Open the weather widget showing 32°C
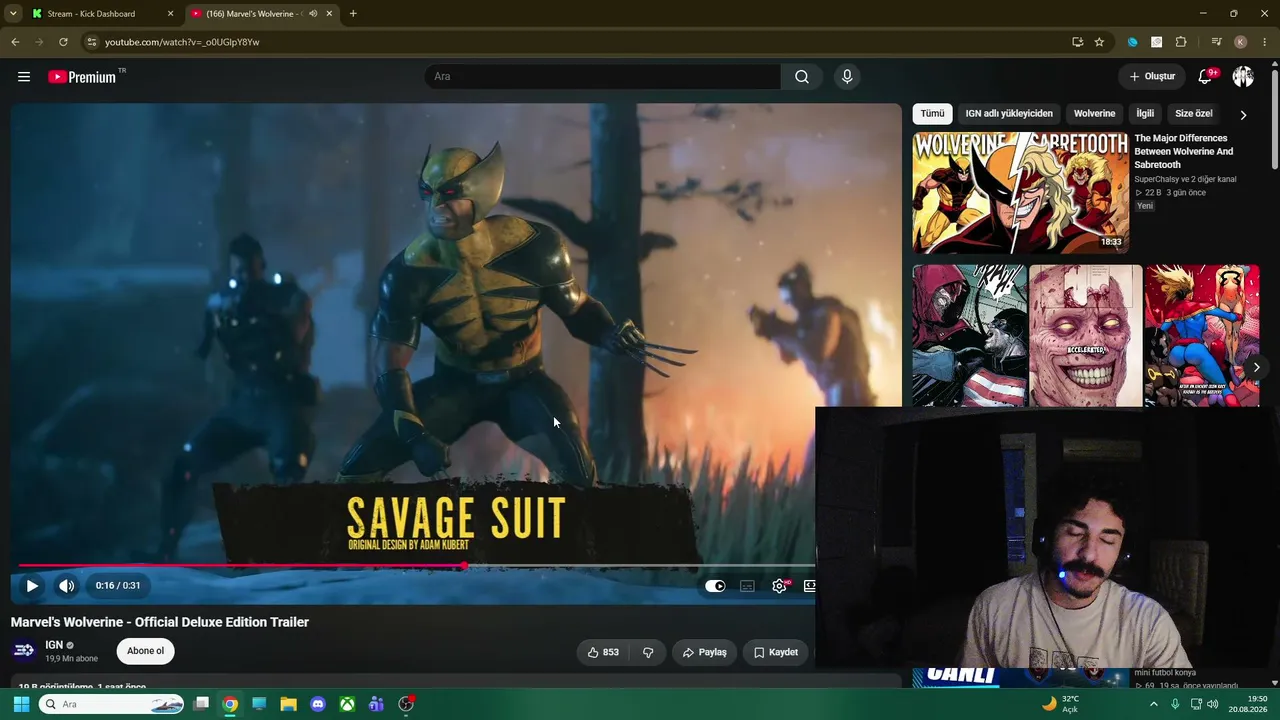This screenshot has height=720, width=1280. click(x=1061, y=704)
